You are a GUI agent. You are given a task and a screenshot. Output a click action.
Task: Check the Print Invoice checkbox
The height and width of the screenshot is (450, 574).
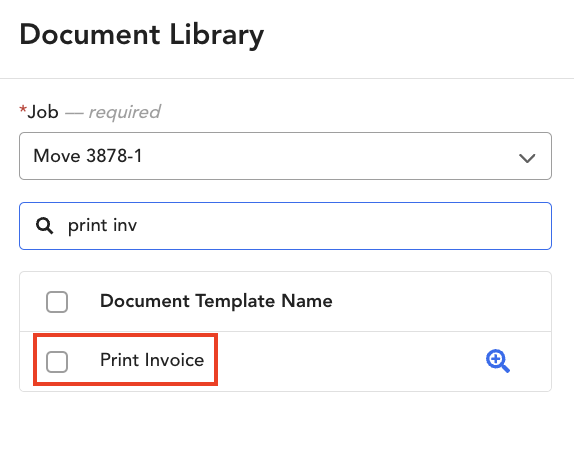click(57, 362)
